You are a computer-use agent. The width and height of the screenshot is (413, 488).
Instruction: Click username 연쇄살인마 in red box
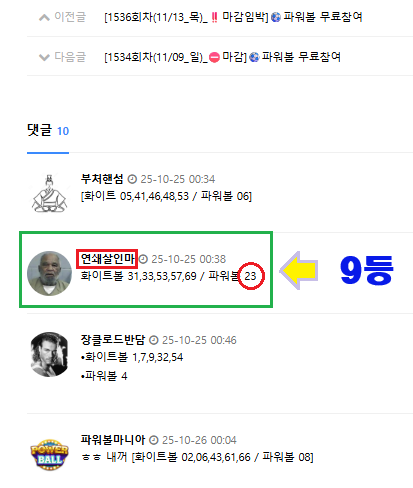pos(107,259)
